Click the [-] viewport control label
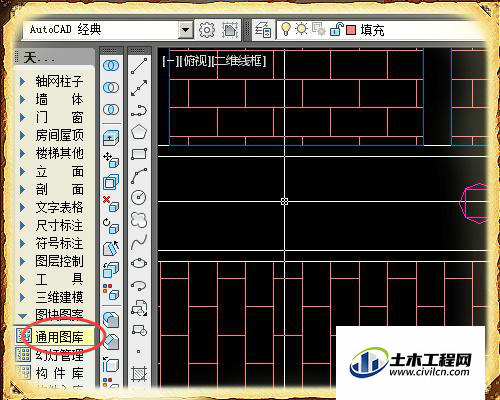Screen dimensions: 500x400 coord(170,61)
